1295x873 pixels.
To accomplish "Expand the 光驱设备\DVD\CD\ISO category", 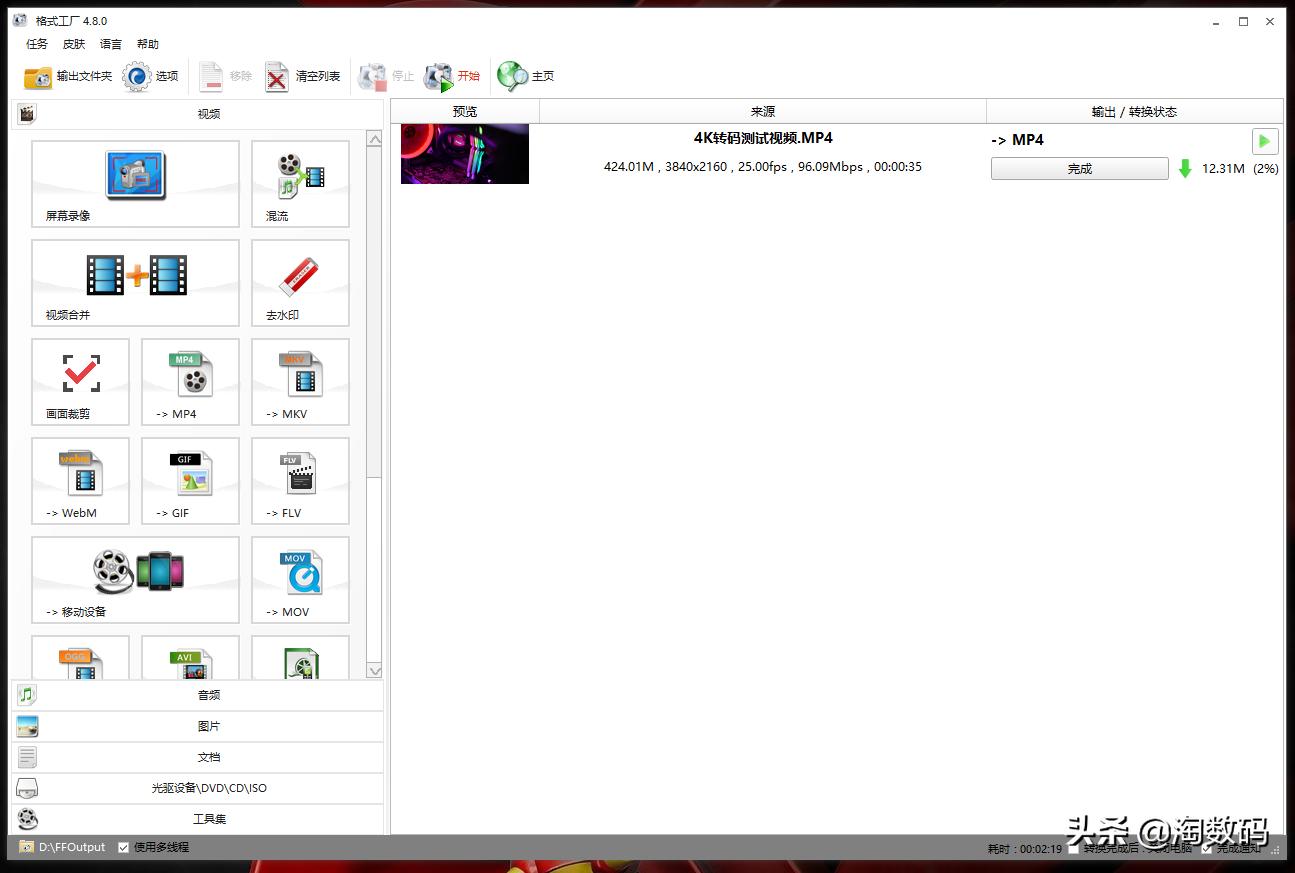I will pos(208,787).
